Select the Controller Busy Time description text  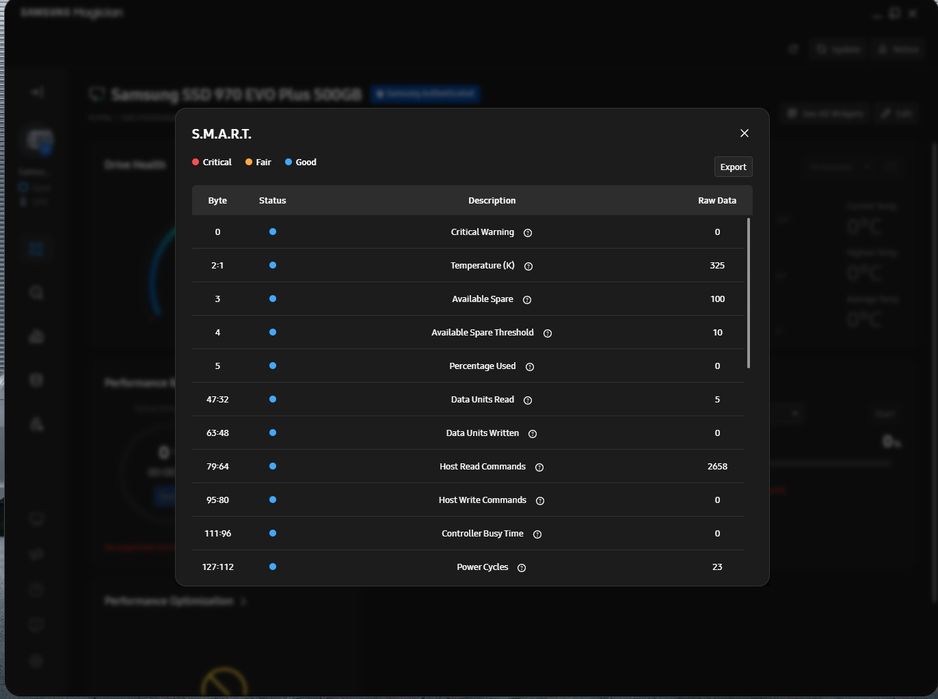(x=482, y=533)
